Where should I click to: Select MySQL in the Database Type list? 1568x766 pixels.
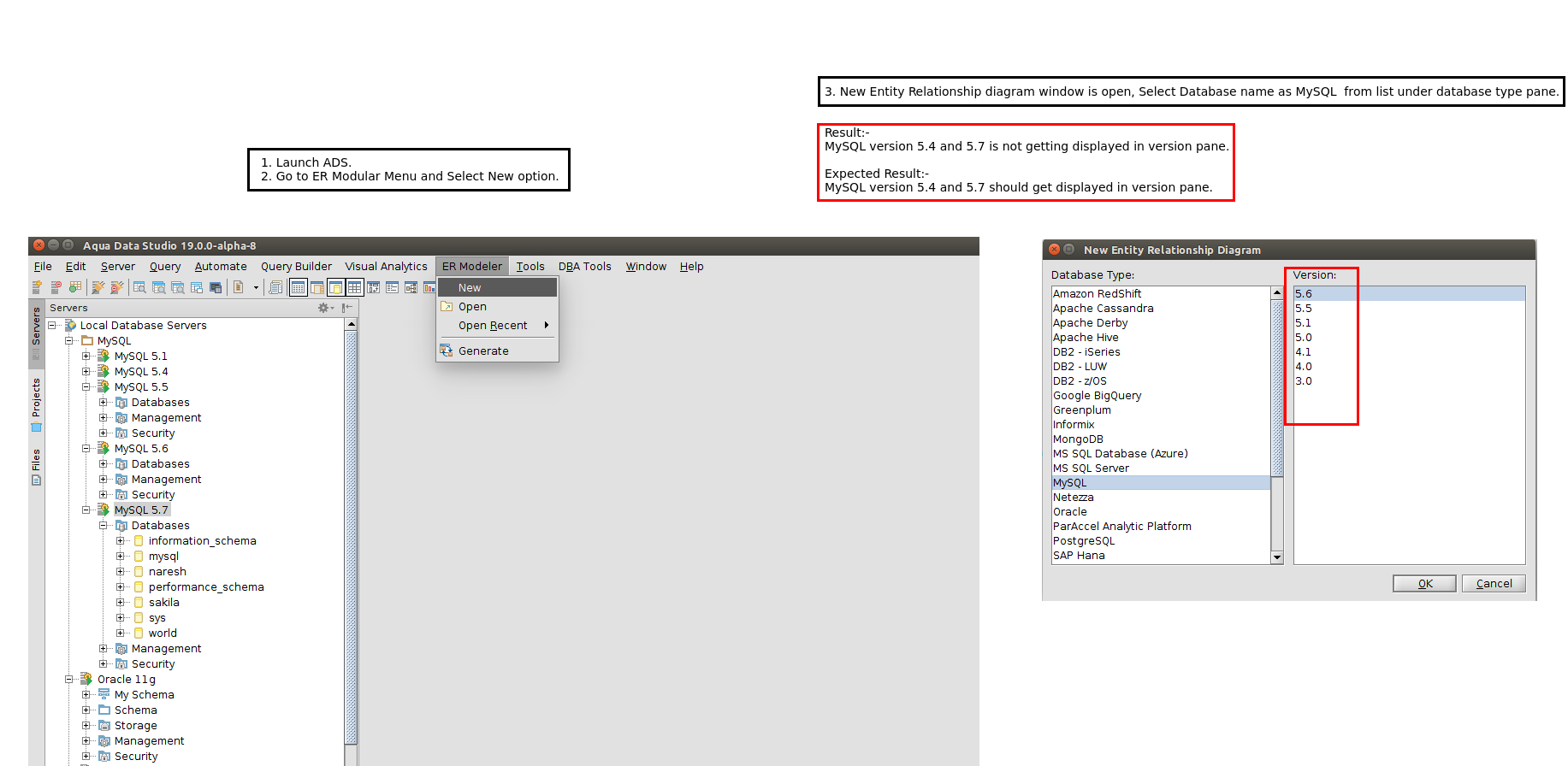(x=1161, y=483)
